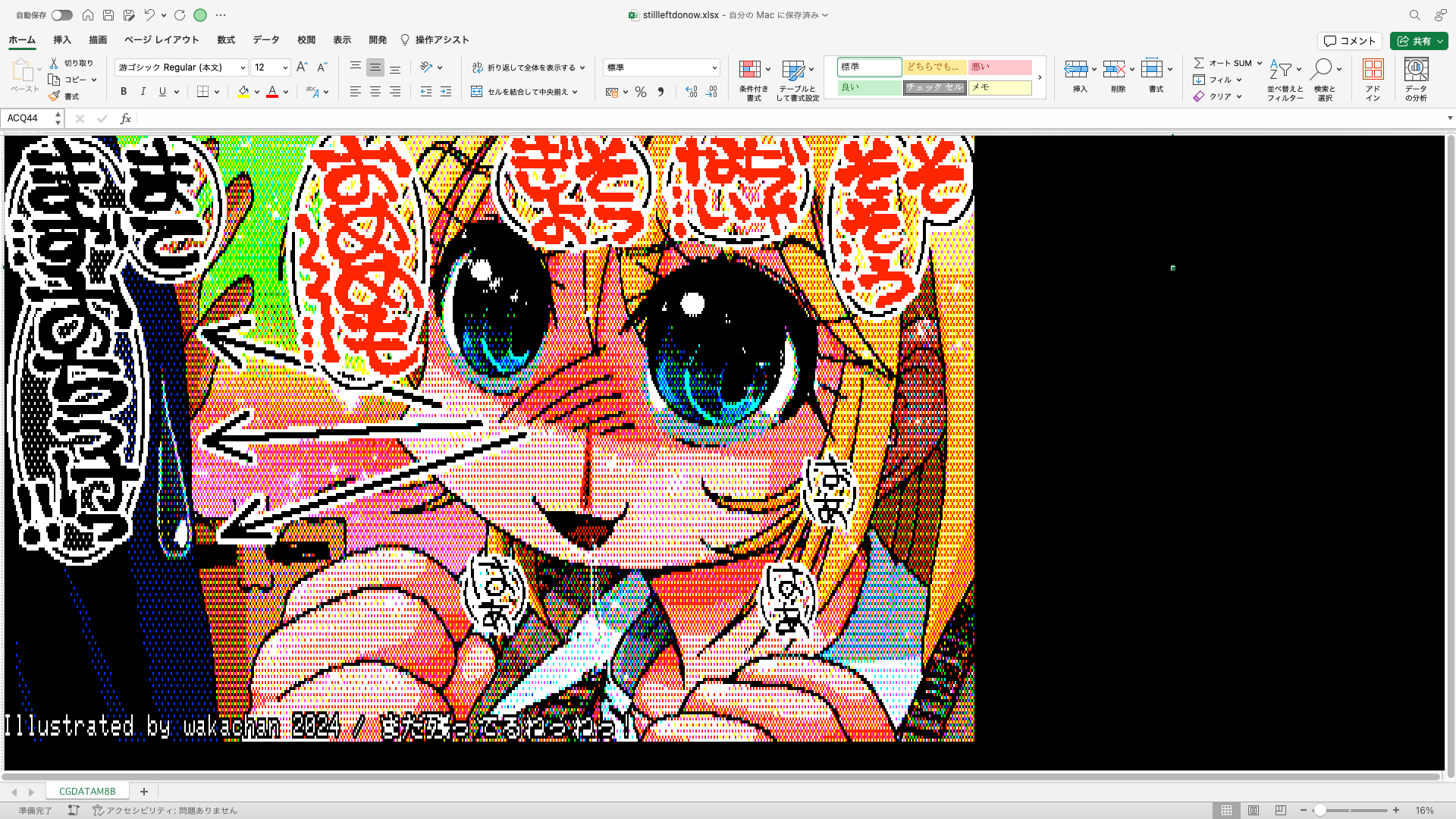The height and width of the screenshot is (819, 1456).
Task: Apply the fill color bucket
Action: [243, 92]
